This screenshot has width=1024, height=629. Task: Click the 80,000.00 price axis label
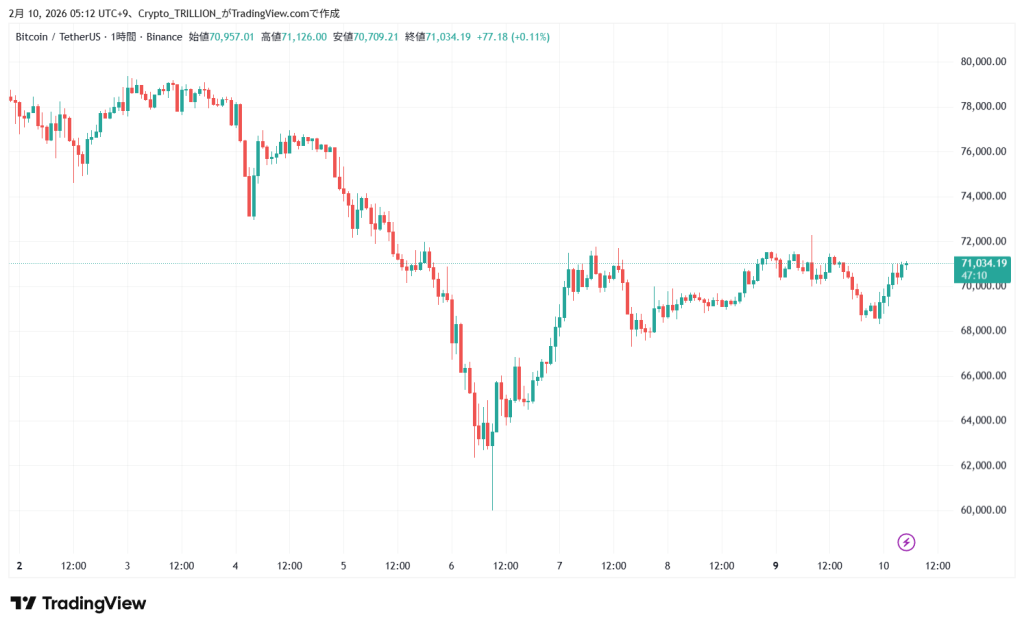(x=981, y=61)
